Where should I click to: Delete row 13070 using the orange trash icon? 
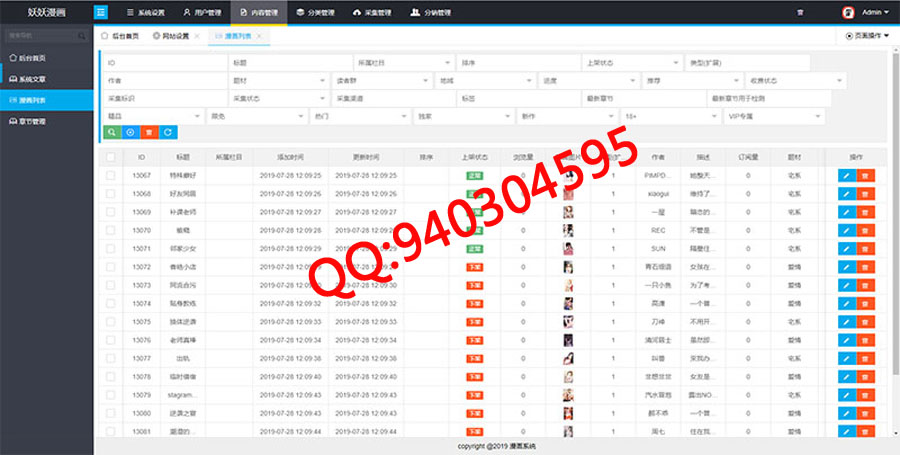866,230
